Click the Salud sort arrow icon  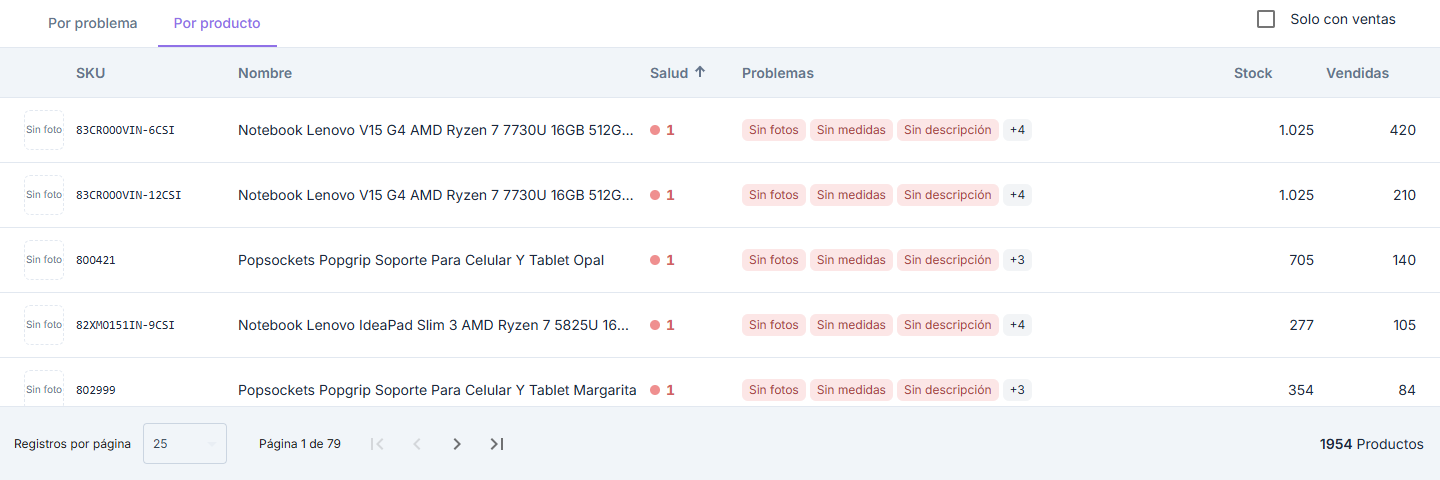coord(700,72)
